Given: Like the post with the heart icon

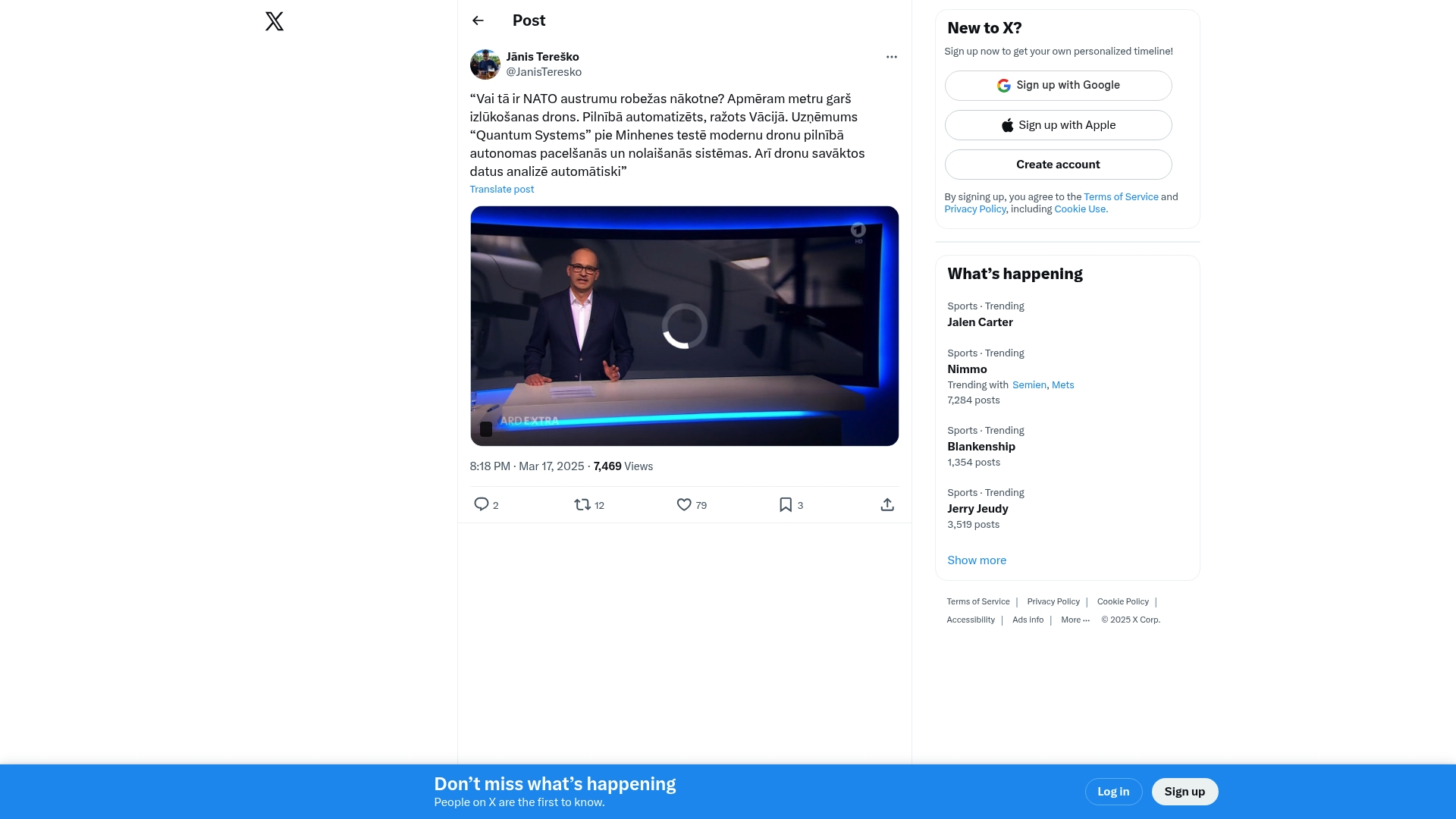Looking at the screenshot, I should coord(684,504).
